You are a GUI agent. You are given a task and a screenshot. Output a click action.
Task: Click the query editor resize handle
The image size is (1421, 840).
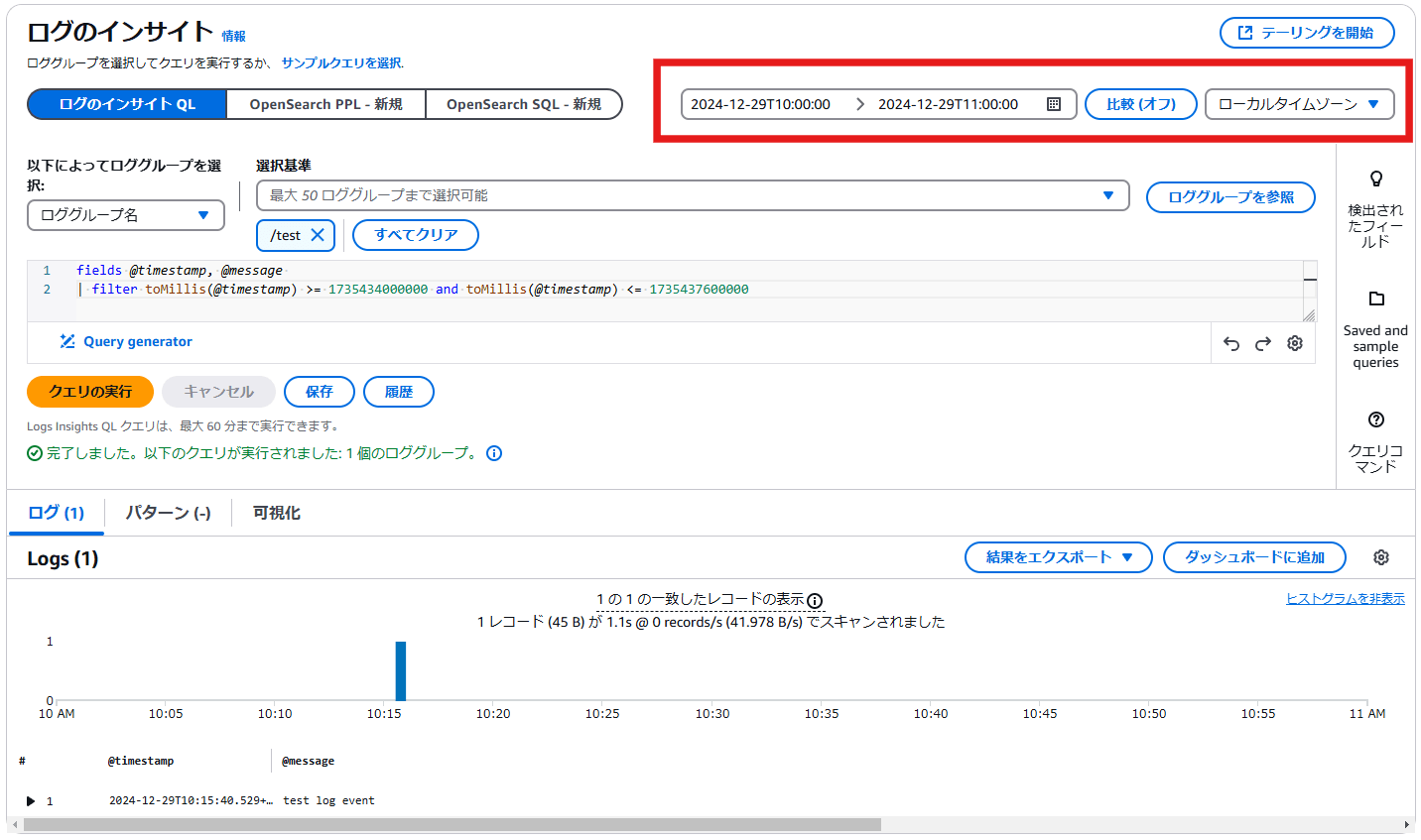(1309, 315)
